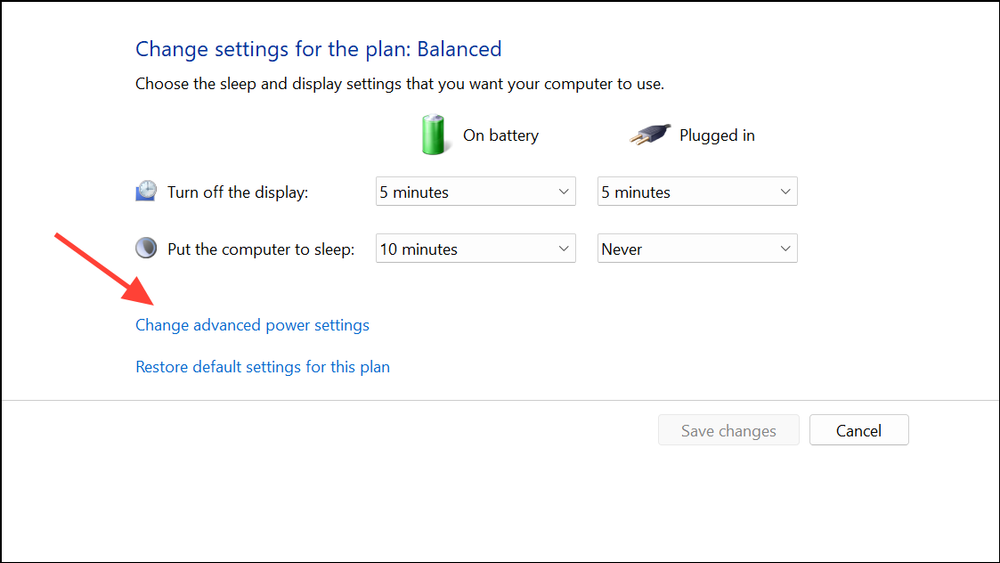Click the Plugged in column label

pos(717,135)
